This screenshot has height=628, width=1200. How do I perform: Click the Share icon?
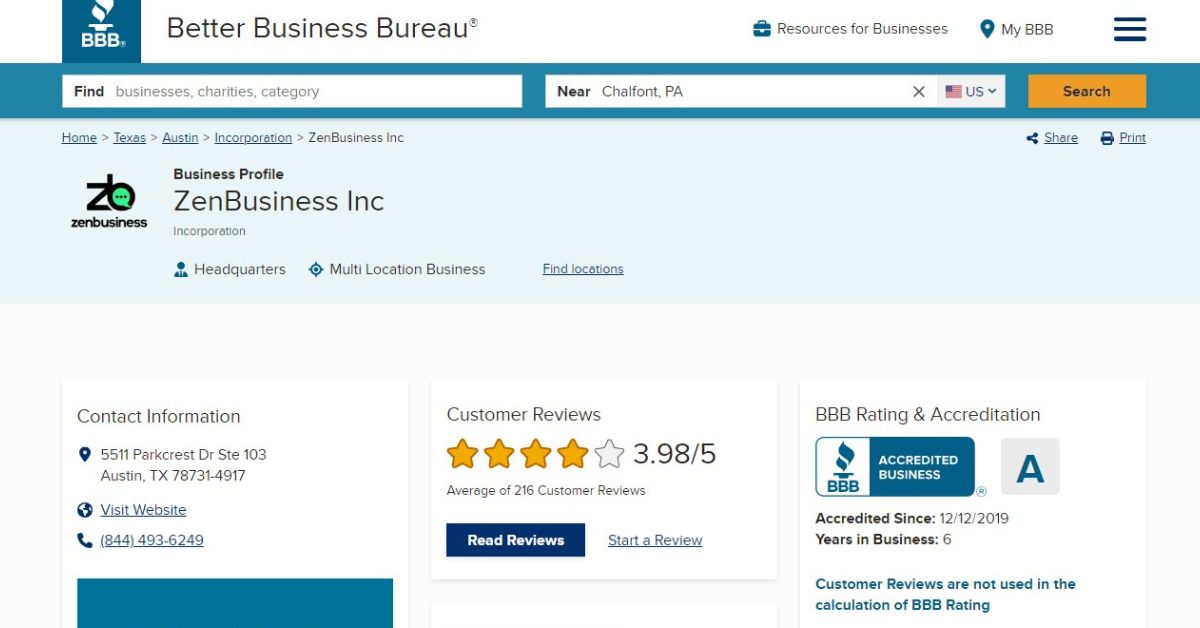(x=1032, y=138)
